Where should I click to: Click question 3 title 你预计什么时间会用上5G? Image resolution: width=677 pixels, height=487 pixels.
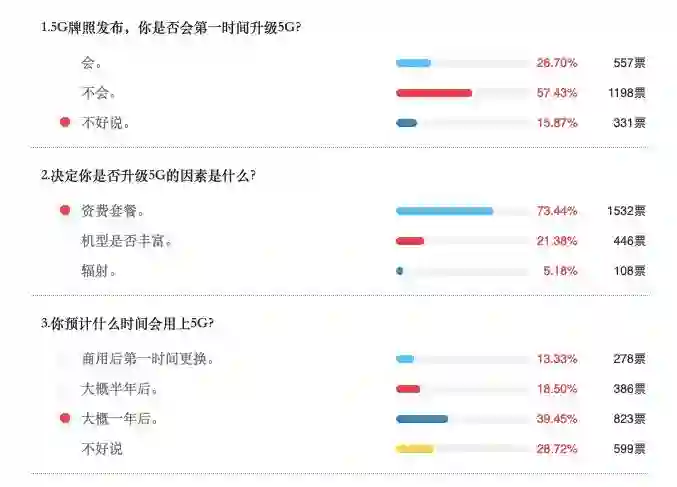127,323
